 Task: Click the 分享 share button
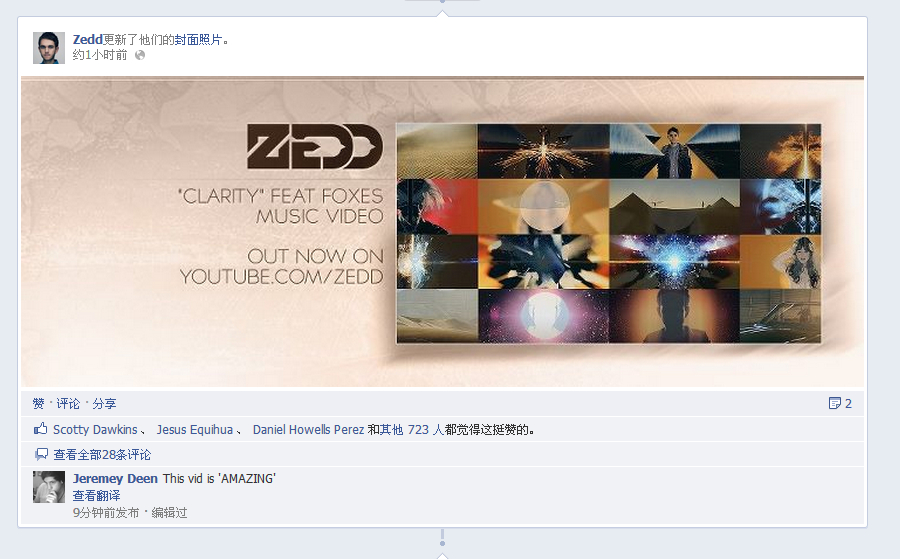point(104,403)
